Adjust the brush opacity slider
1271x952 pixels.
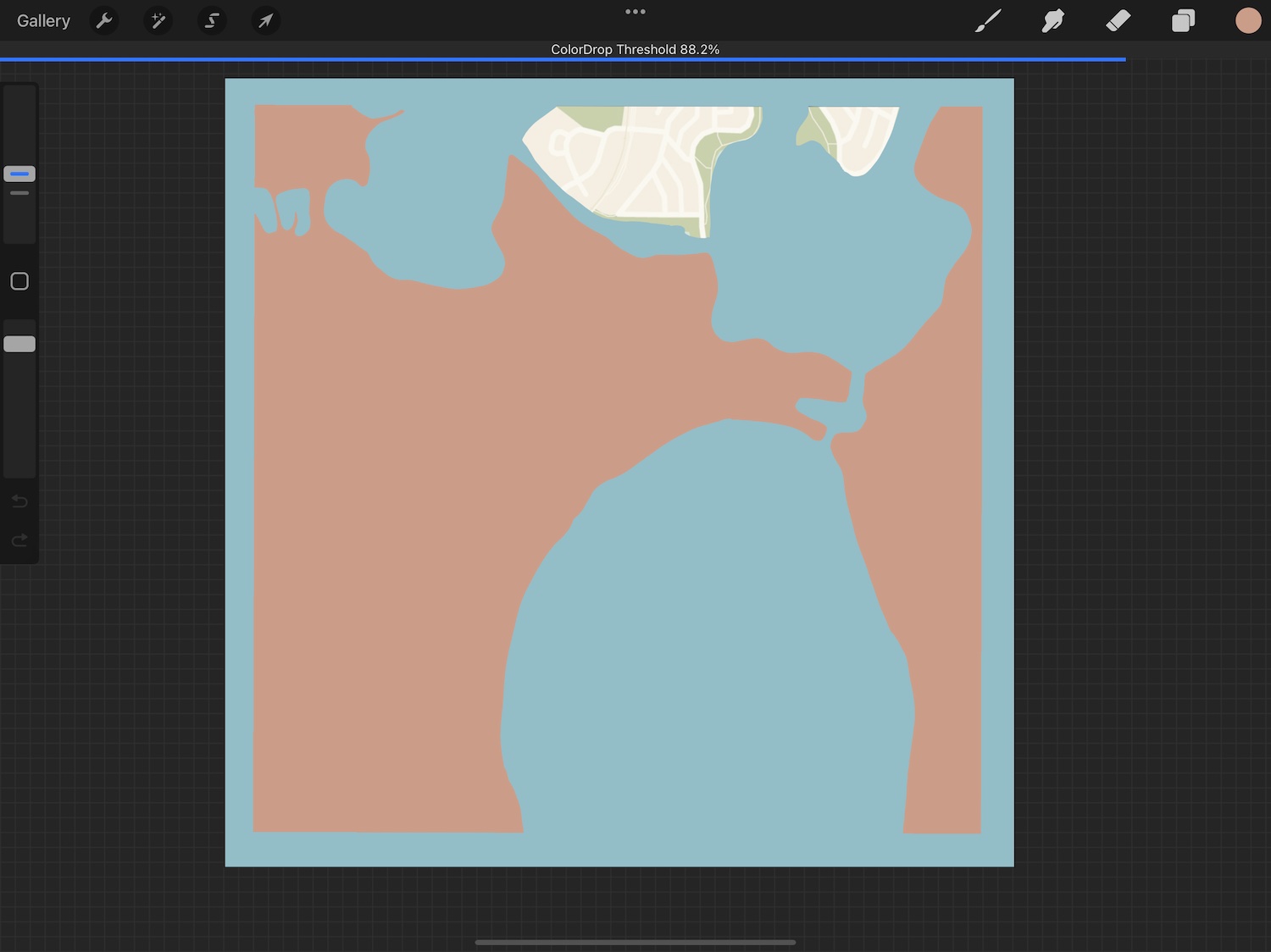19,343
